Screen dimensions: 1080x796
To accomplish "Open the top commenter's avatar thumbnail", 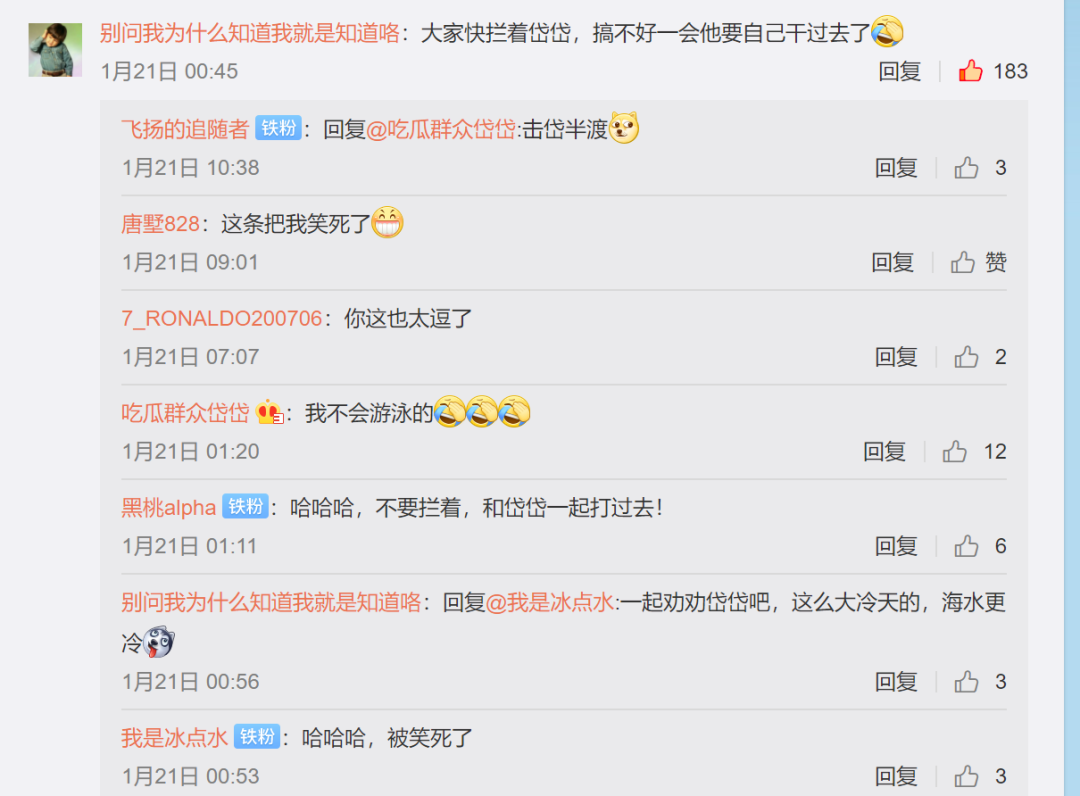I will pos(55,50).
